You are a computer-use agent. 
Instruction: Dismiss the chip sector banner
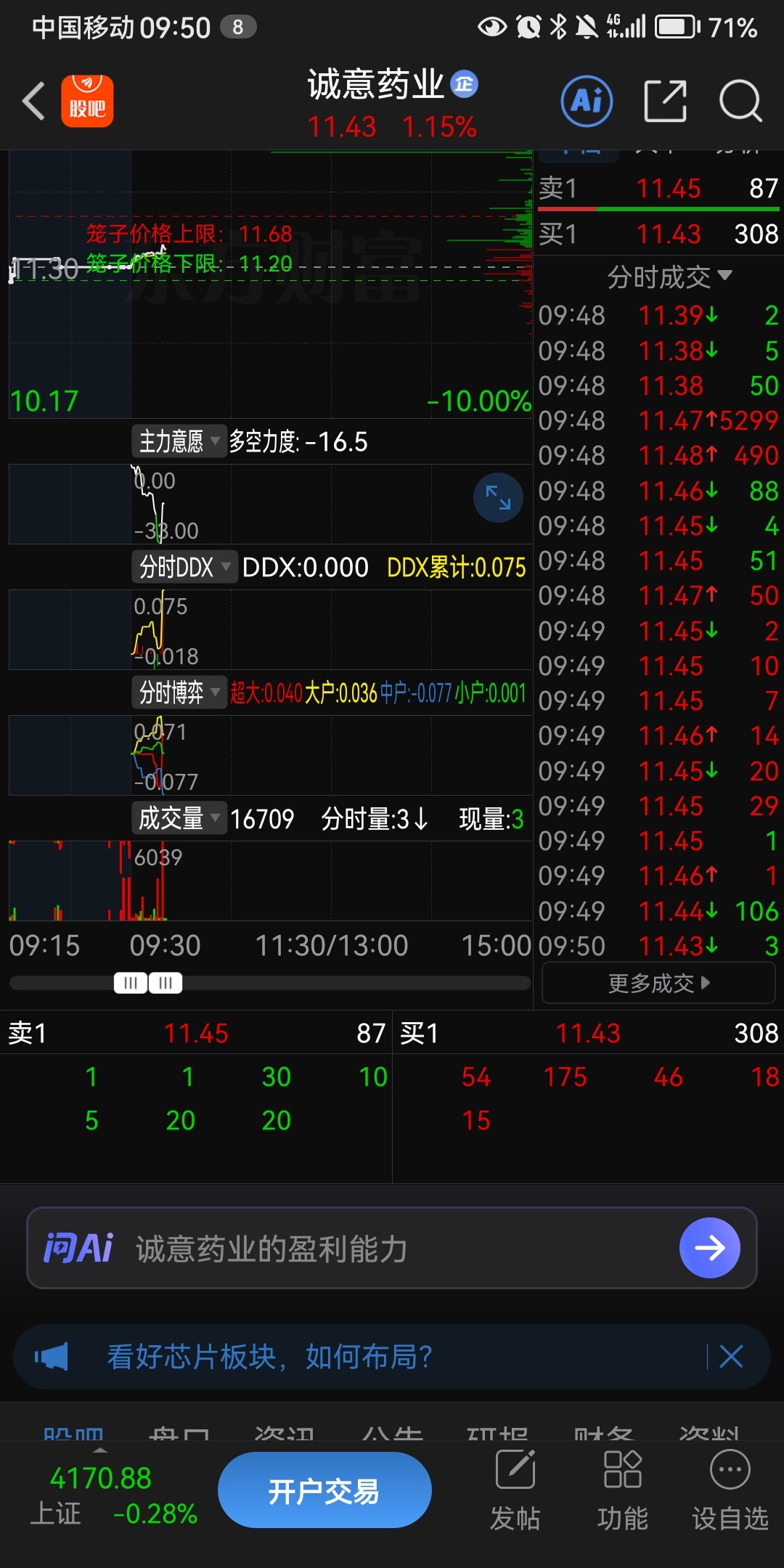731,1356
